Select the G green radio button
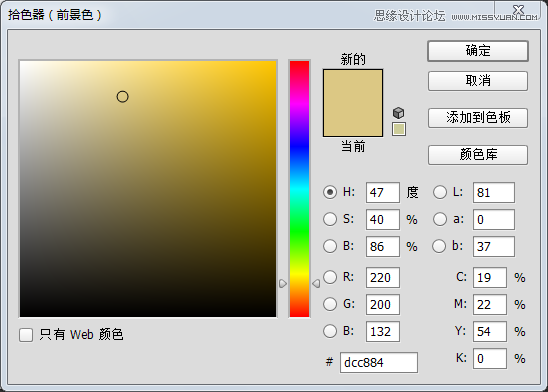This screenshot has width=548, height=392. pos(330,304)
